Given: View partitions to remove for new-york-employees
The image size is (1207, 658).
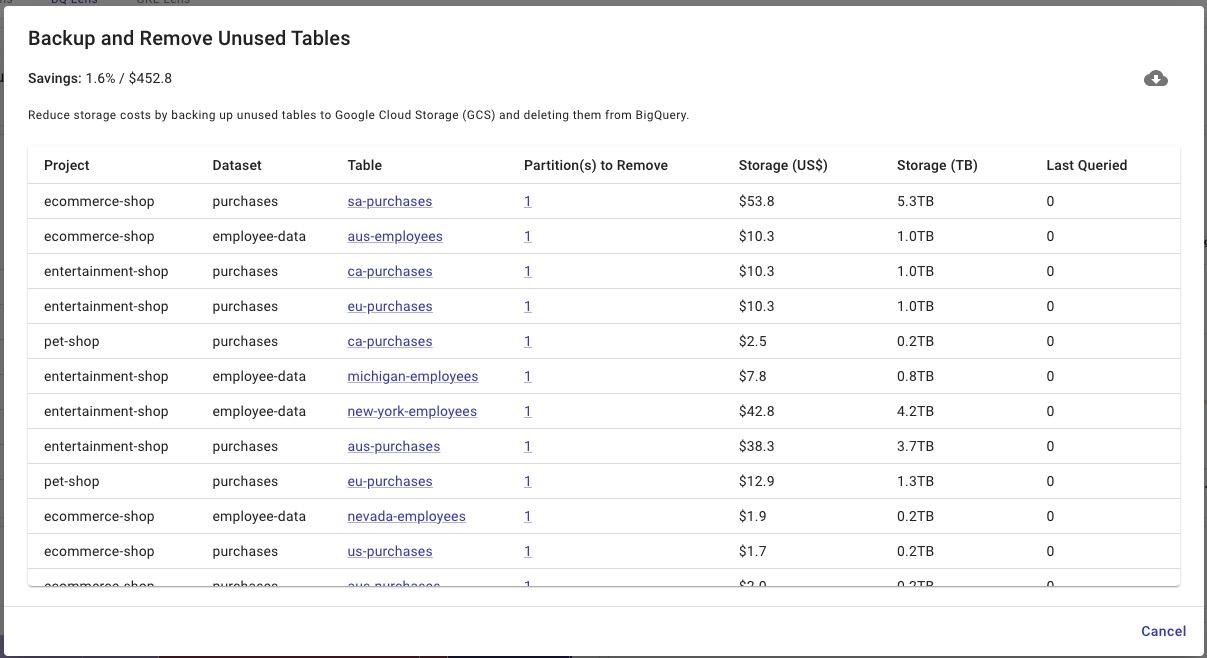Looking at the screenshot, I should click(x=527, y=411).
